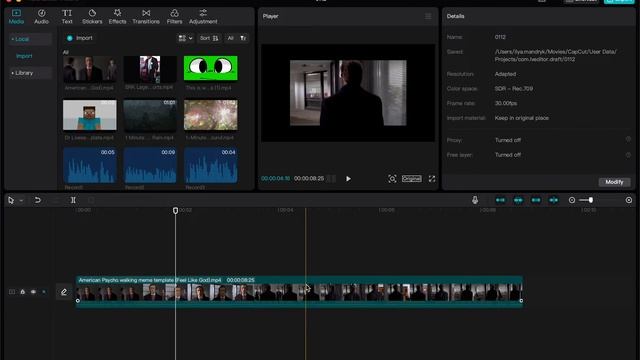Expand the Library section in sidebar

[x=30, y=73]
